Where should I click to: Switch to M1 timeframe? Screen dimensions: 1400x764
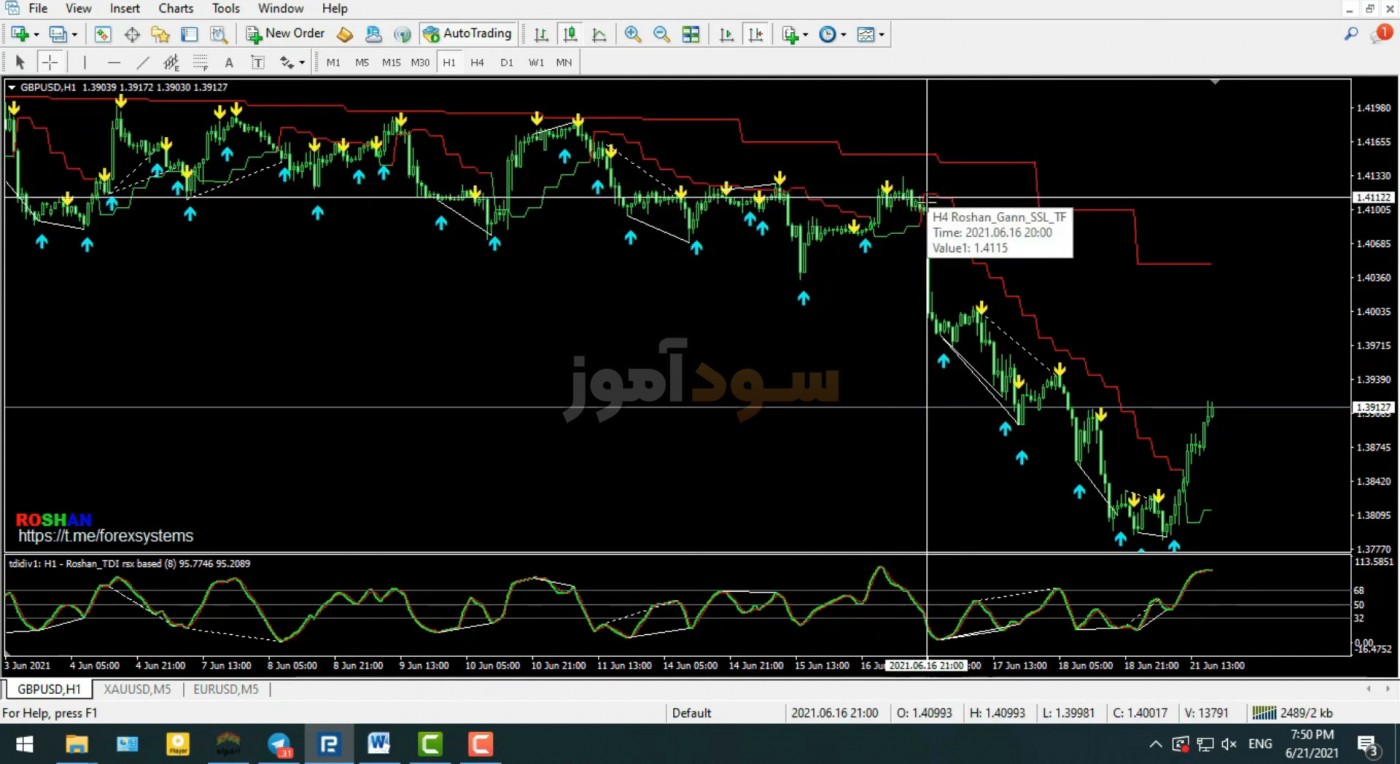tap(333, 62)
